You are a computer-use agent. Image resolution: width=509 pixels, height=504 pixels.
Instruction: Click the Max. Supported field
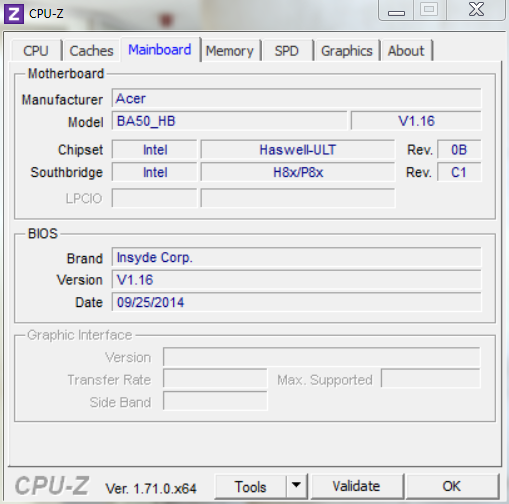tap(431, 378)
